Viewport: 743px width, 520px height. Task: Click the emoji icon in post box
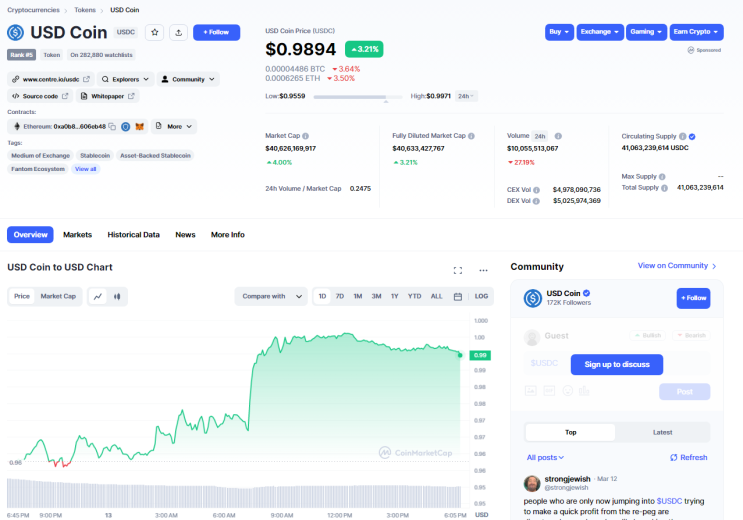pyautogui.click(x=568, y=391)
